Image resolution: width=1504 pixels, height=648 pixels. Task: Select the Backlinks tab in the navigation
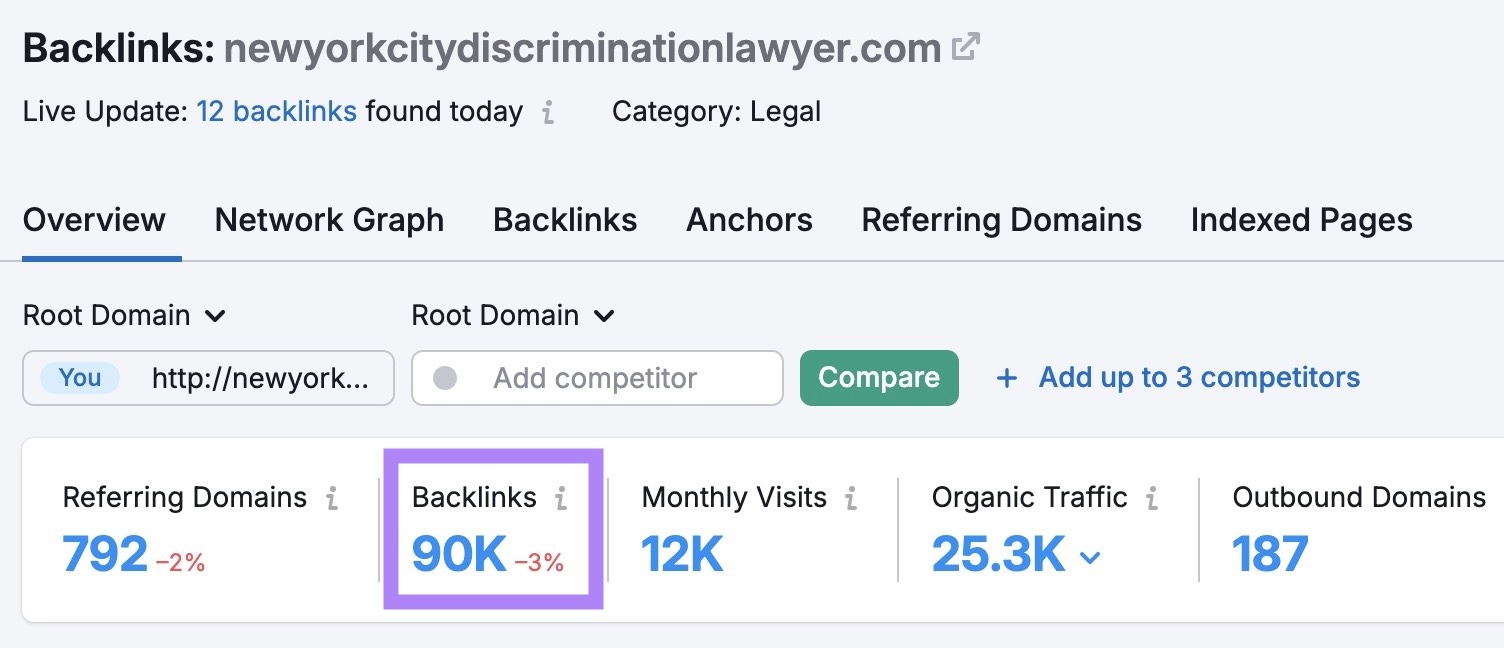(565, 220)
